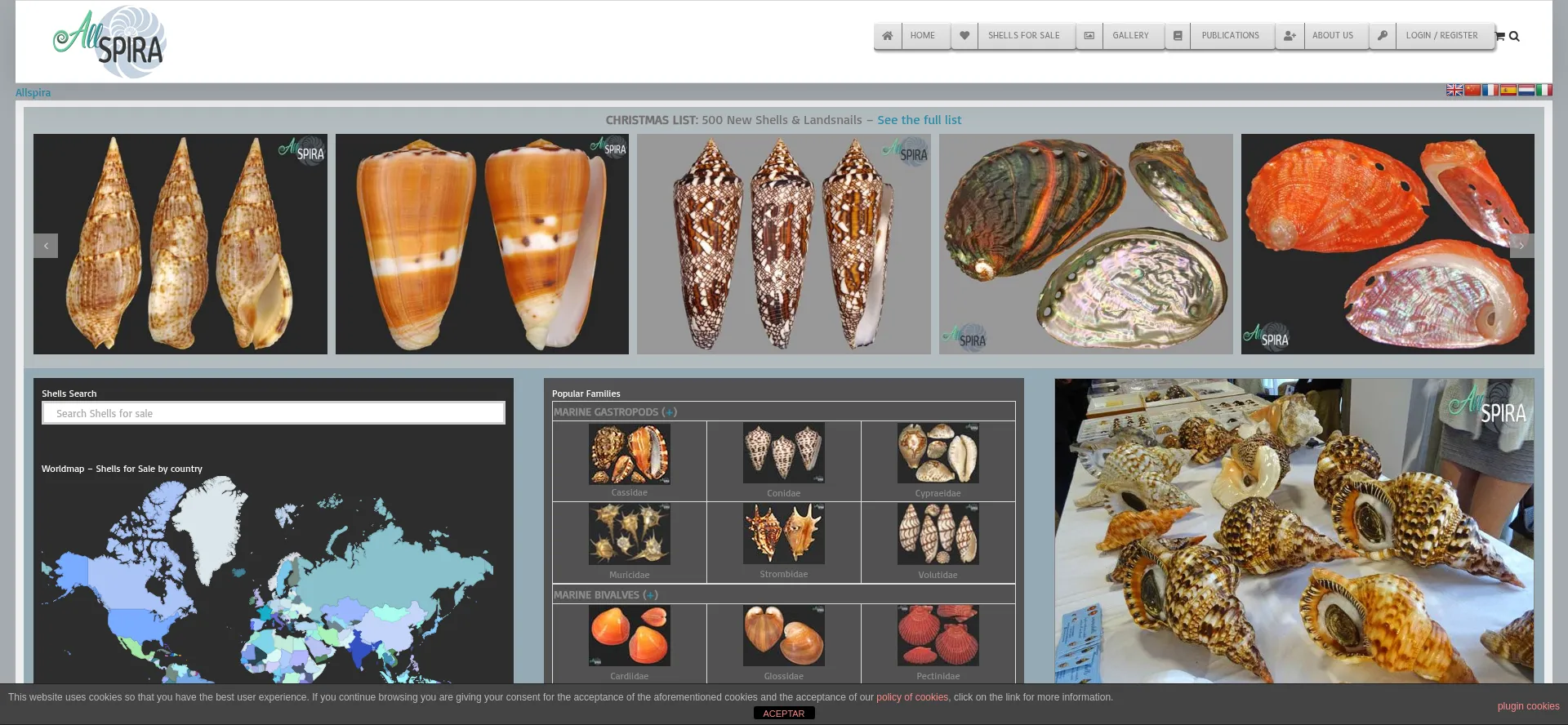Click the Allspira logo
The width and height of the screenshot is (1568, 725).
pyautogui.click(x=110, y=42)
